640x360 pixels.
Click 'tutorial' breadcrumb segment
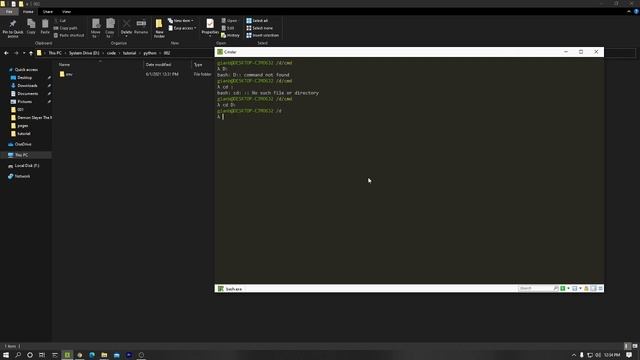click(129, 53)
